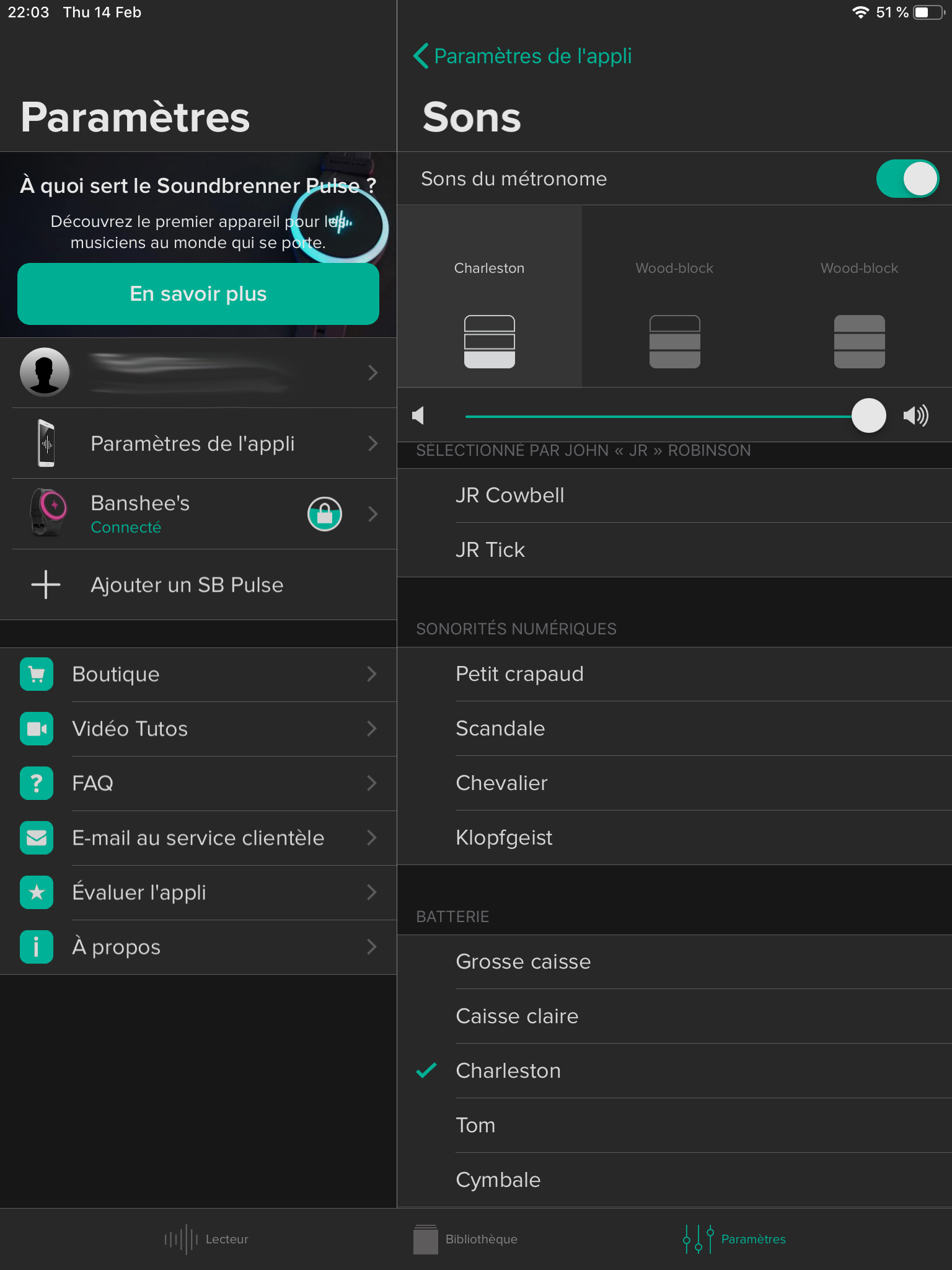Open the À propos page
This screenshot has height=1270, width=952.
(x=198, y=947)
